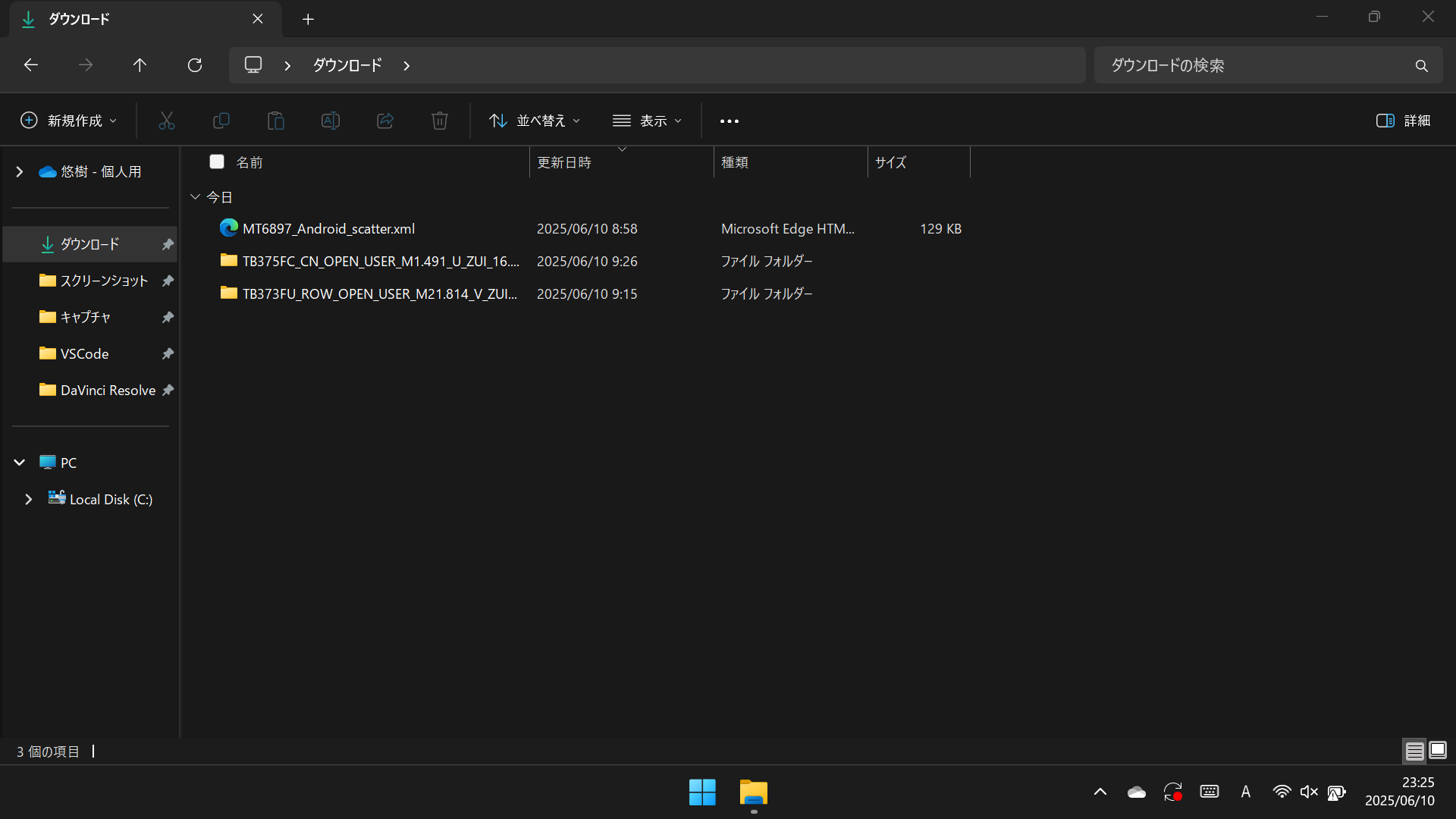
Task: Switch to large thumbnails view in status bar
Action: [x=1438, y=751]
